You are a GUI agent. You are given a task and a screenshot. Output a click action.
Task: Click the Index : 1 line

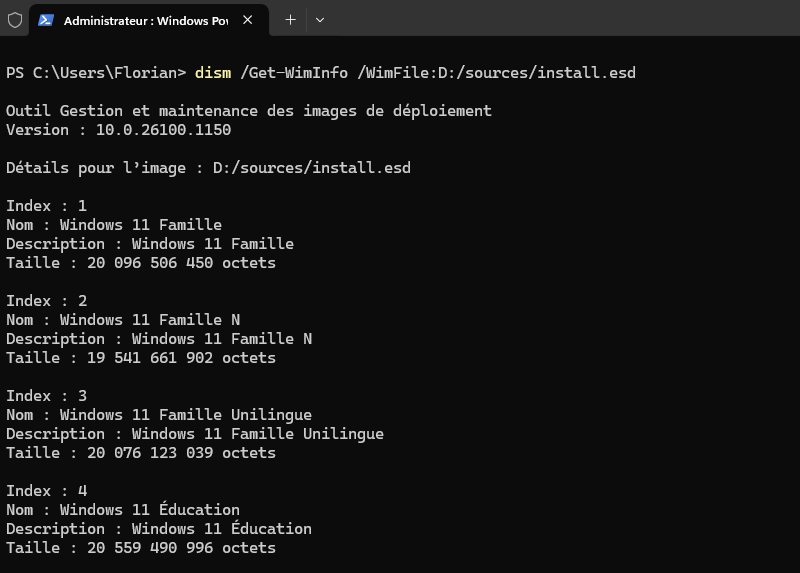[x=46, y=206]
